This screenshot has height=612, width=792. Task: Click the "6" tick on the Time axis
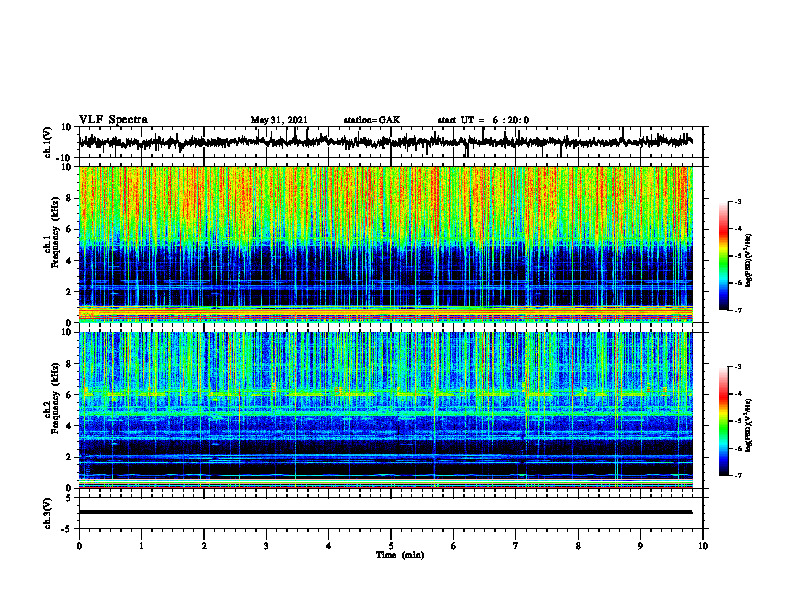(454, 546)
